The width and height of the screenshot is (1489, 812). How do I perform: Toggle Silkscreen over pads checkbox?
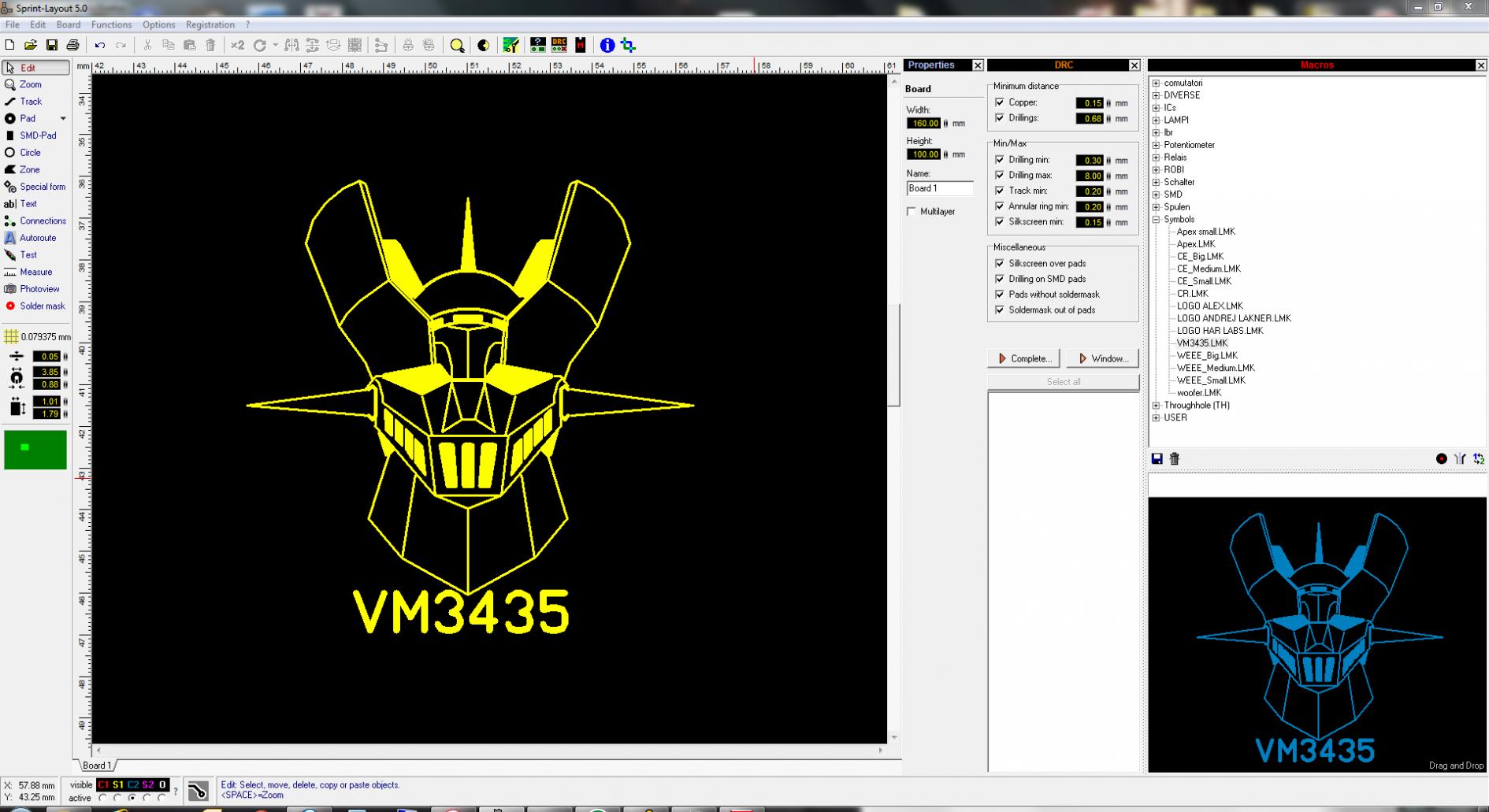click(1000, 263)
